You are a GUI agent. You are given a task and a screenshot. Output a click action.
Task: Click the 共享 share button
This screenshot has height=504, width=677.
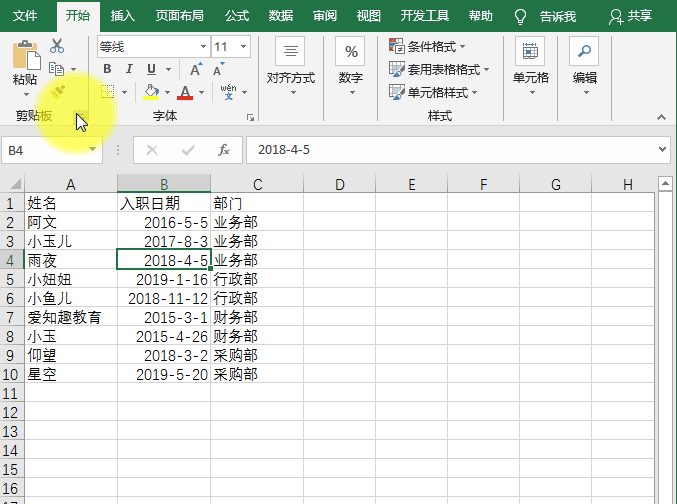(x=630, y=16)
